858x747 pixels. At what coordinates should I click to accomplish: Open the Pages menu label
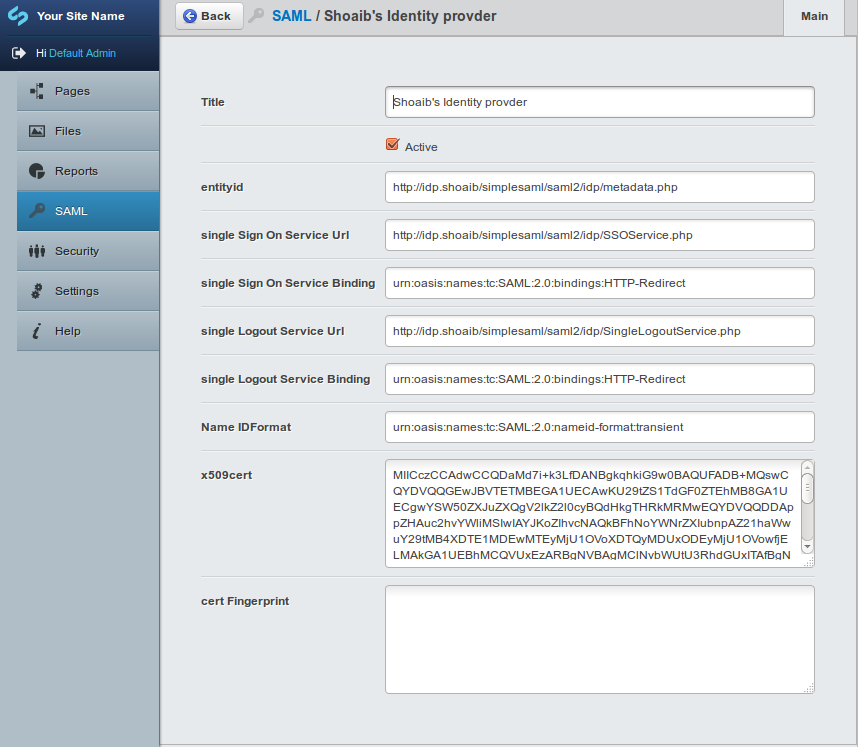72,91
